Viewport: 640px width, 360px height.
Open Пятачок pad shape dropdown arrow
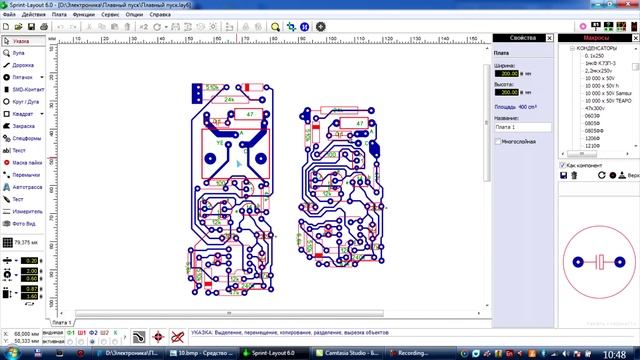[x=42, y=77]
